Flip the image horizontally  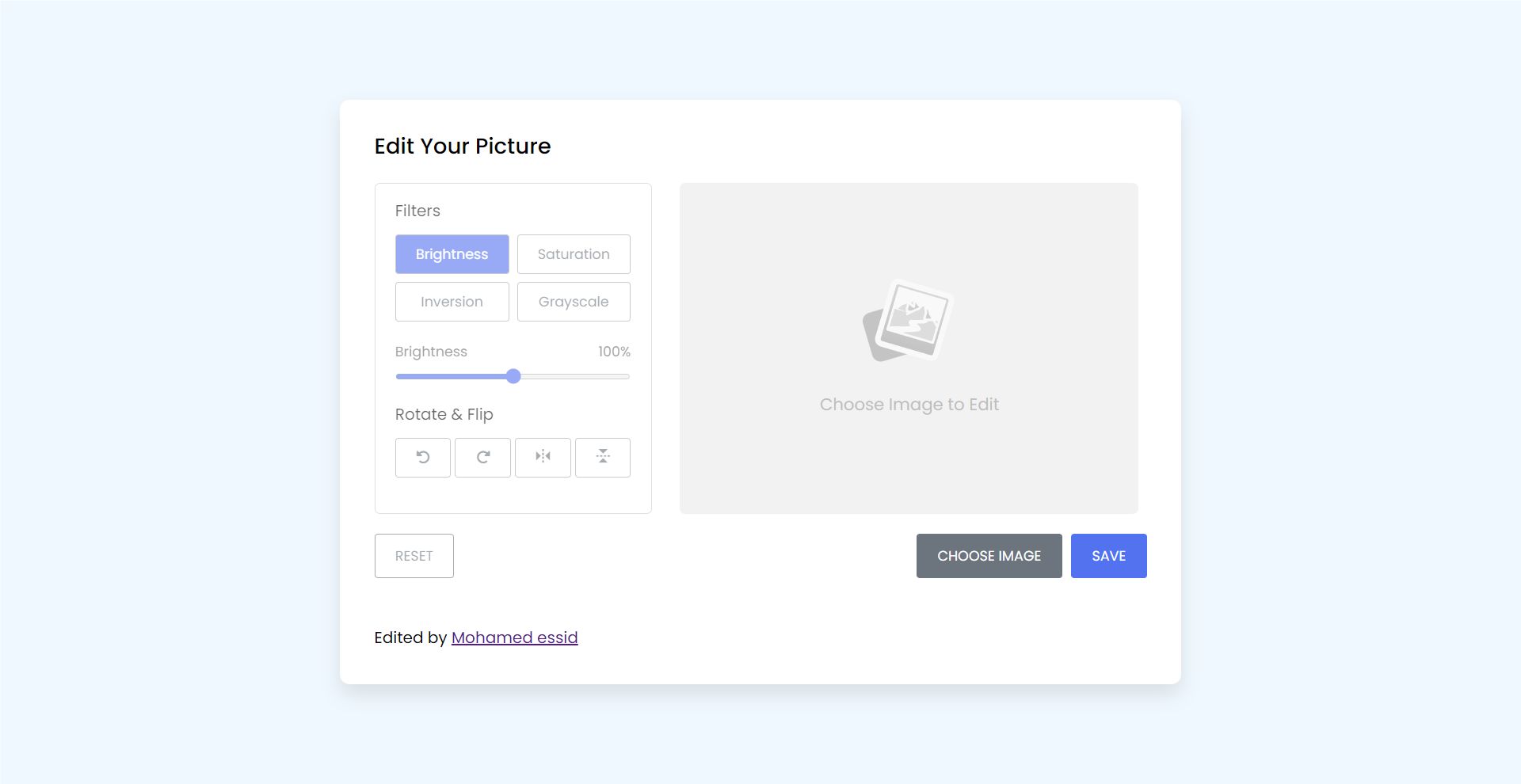click(x=543, y=458)
